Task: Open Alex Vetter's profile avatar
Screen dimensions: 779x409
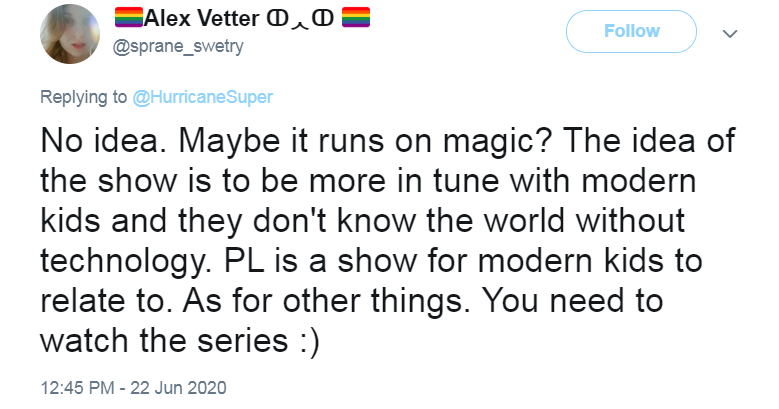Action: click(69, 32)
